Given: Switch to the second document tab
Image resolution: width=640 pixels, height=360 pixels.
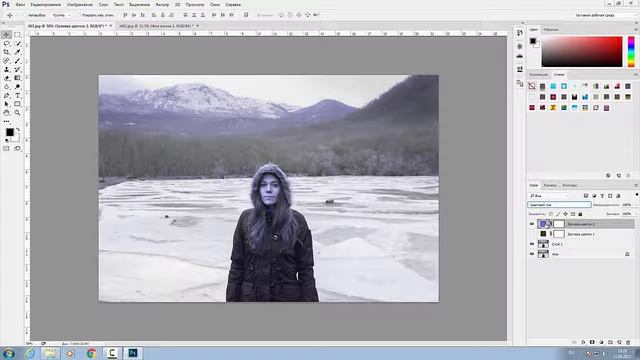Looking at the screenshot, I should tap(156, 26).
